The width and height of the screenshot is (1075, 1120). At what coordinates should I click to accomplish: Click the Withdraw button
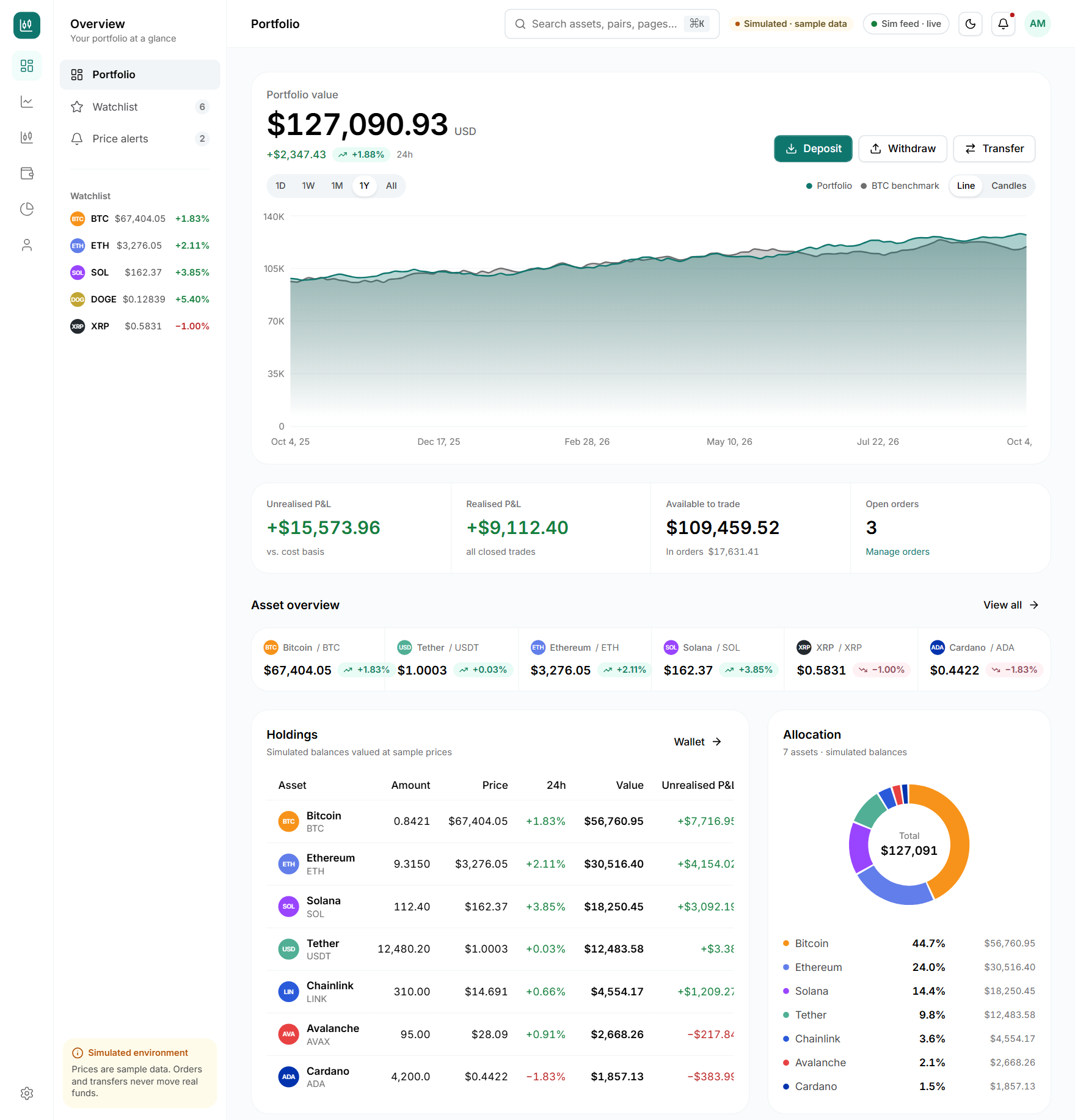(x=903, y=148)
